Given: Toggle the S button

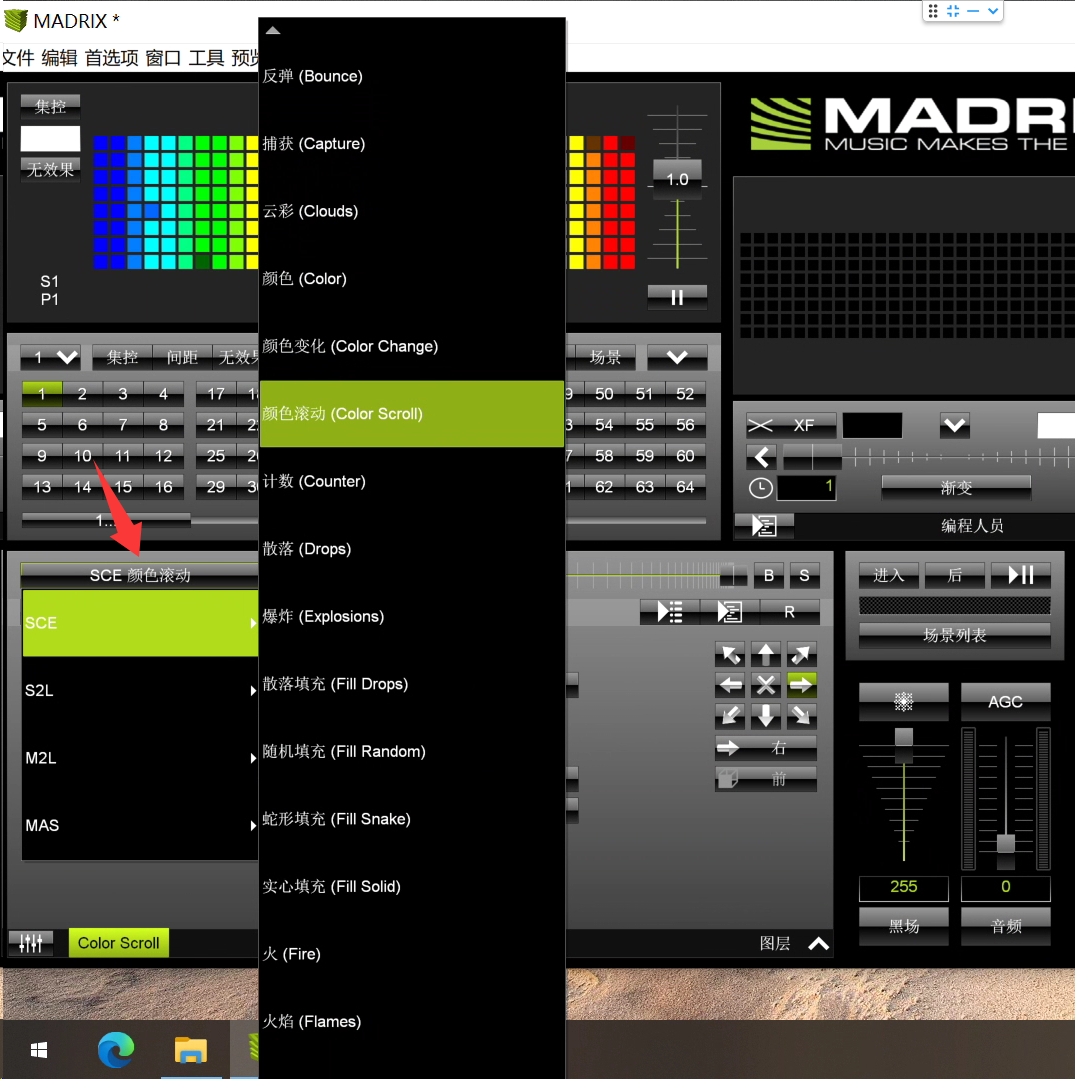Looking at the screenshot, I should pos(805,575).
